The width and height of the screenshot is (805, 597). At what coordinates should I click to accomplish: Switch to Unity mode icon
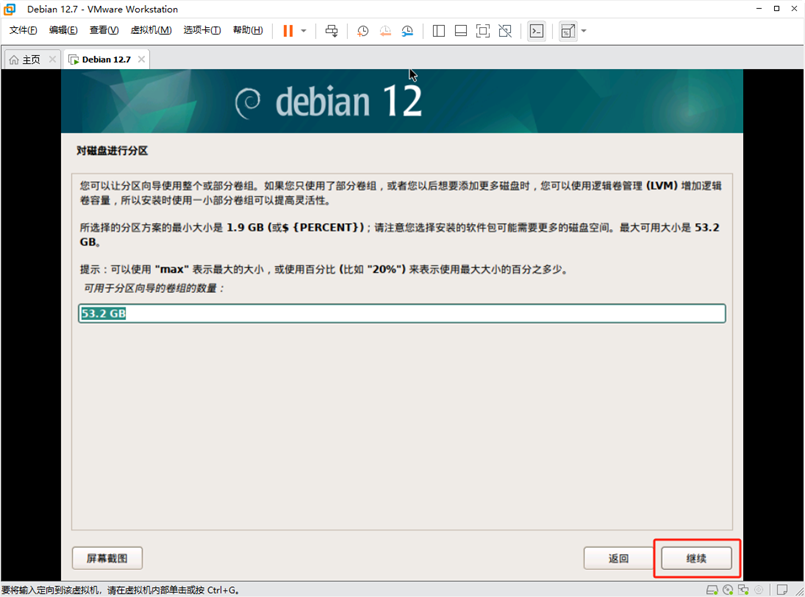pos(505,31)
